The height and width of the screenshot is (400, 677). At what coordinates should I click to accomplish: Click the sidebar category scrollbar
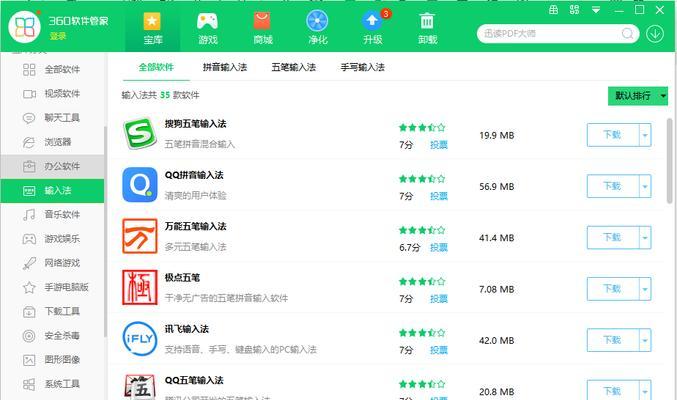[105, 232]
